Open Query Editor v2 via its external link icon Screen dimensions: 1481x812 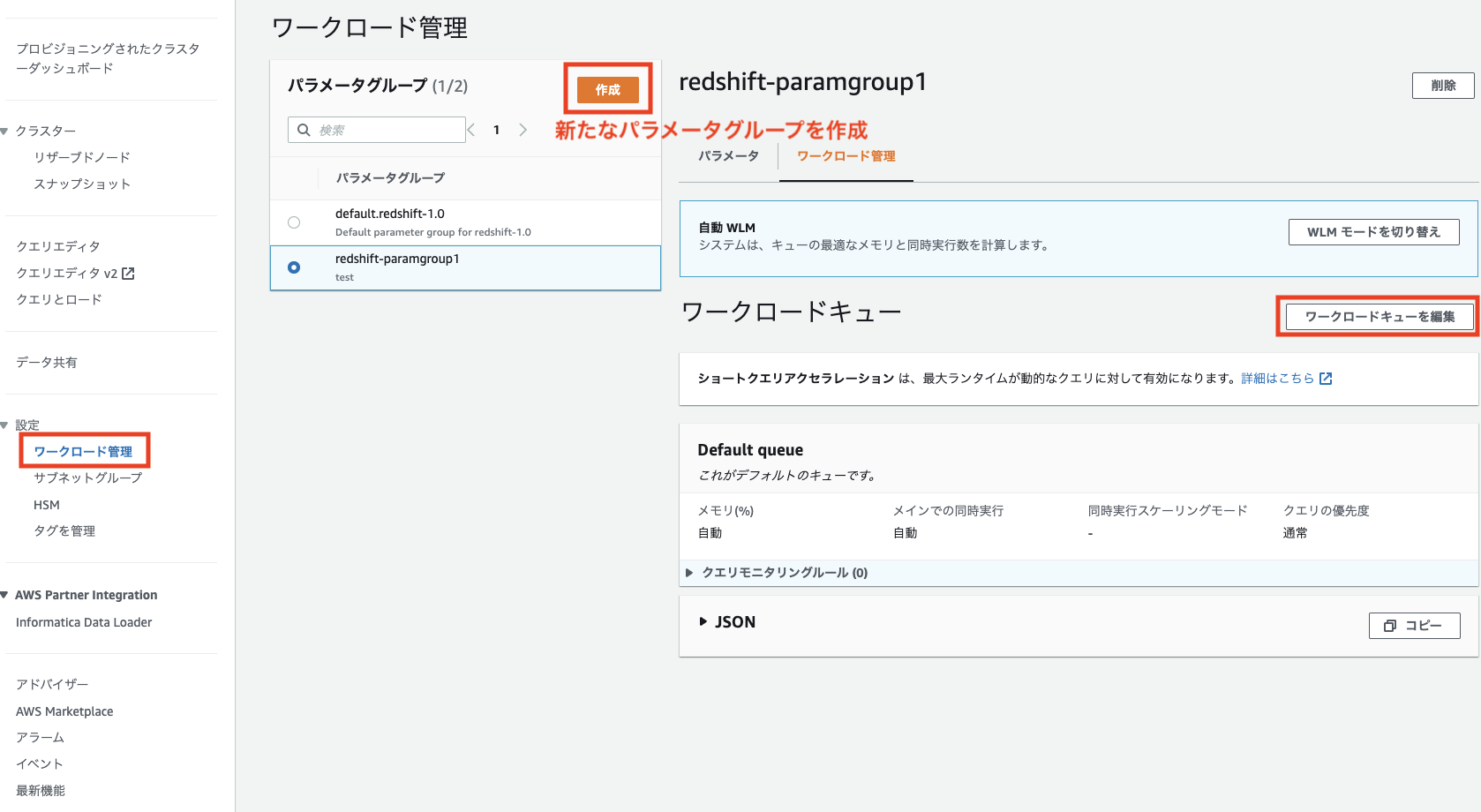tap(130, 273)
